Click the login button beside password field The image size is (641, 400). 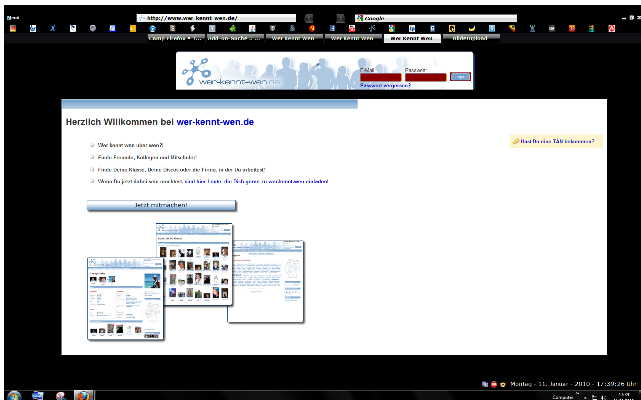click(x=460, y=77)
